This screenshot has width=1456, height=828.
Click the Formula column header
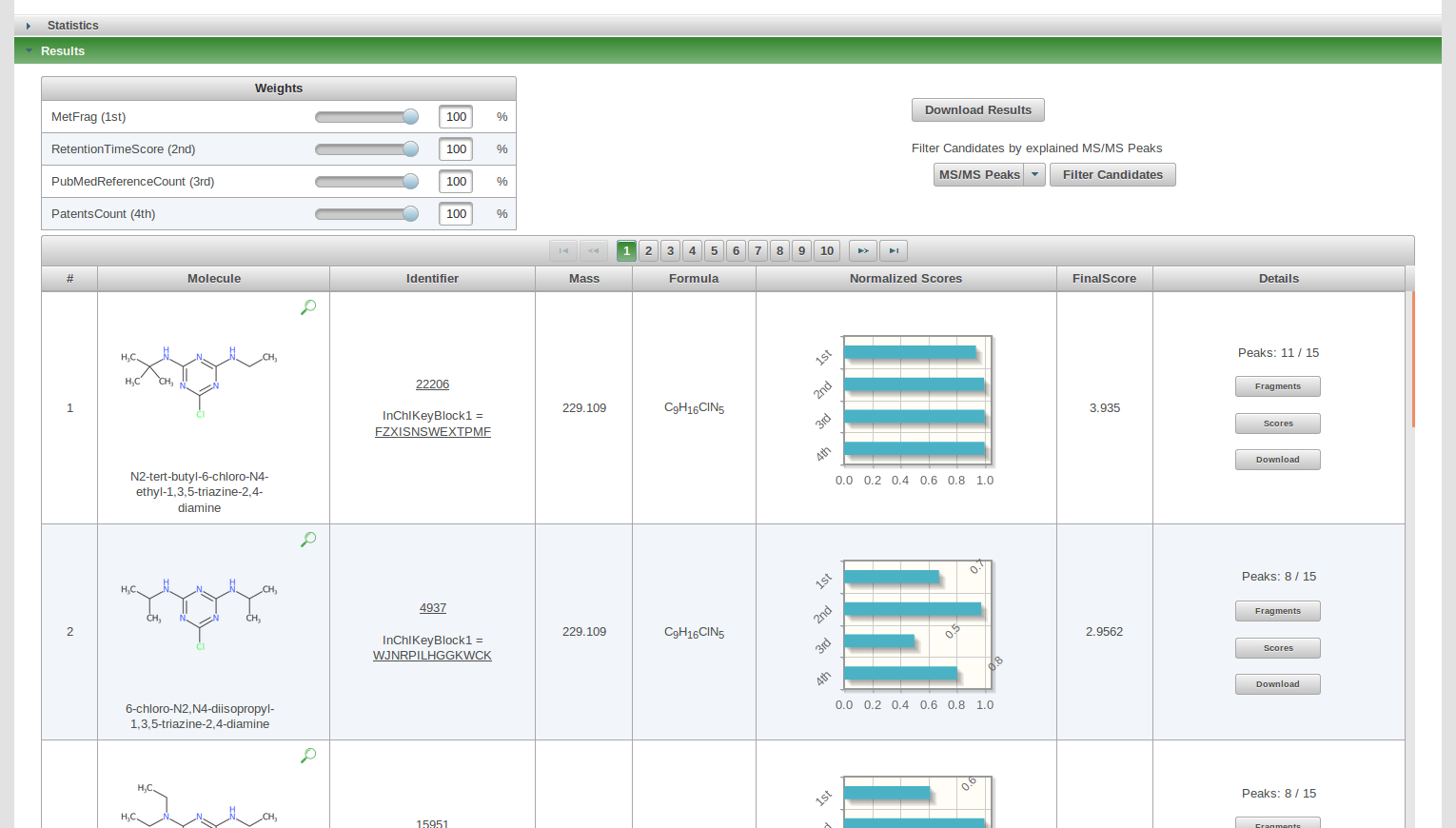click(694, 279)
